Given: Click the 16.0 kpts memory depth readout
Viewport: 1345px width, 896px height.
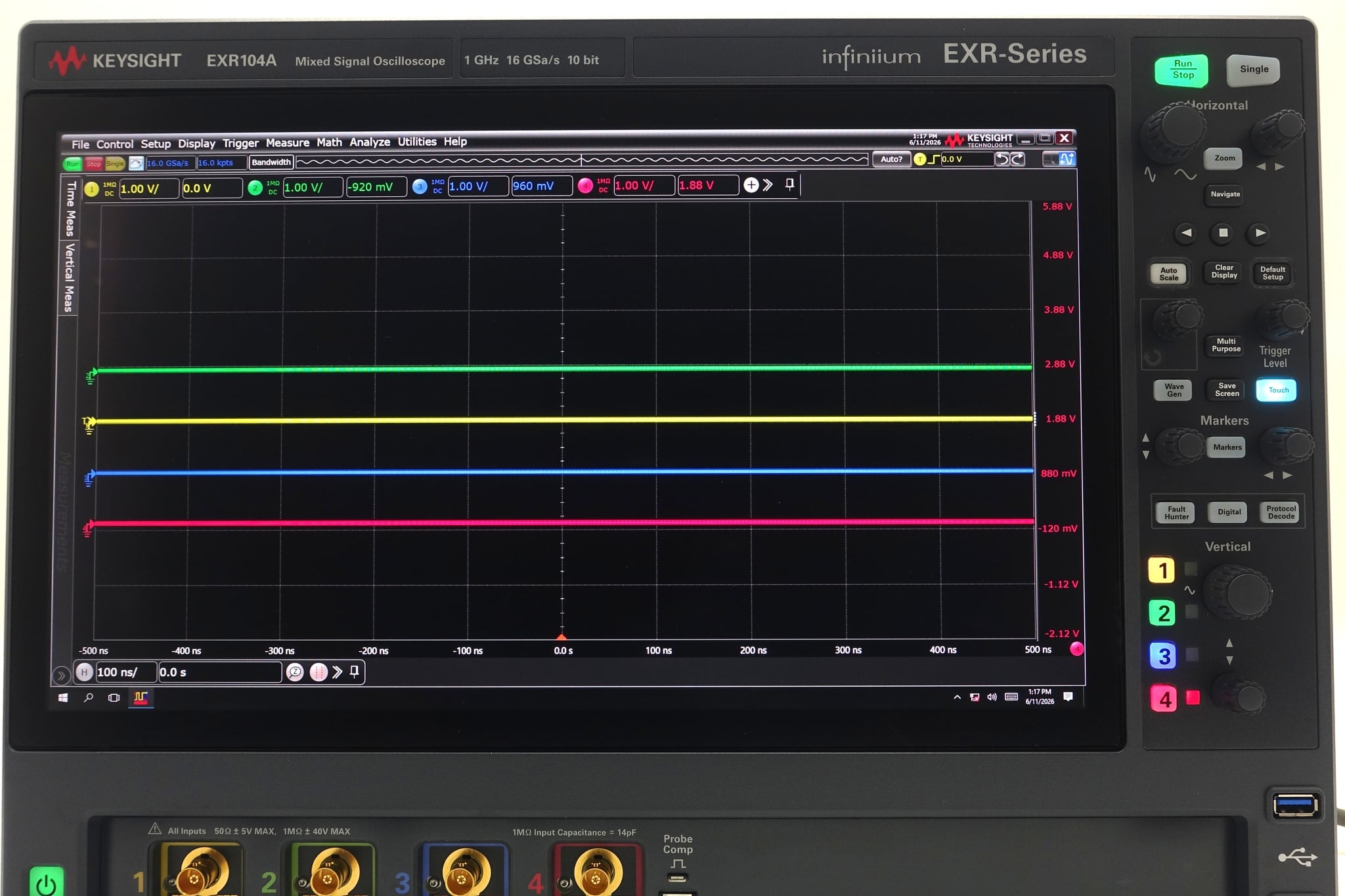Looking at the screenshot, I should (x=221, y=163).
